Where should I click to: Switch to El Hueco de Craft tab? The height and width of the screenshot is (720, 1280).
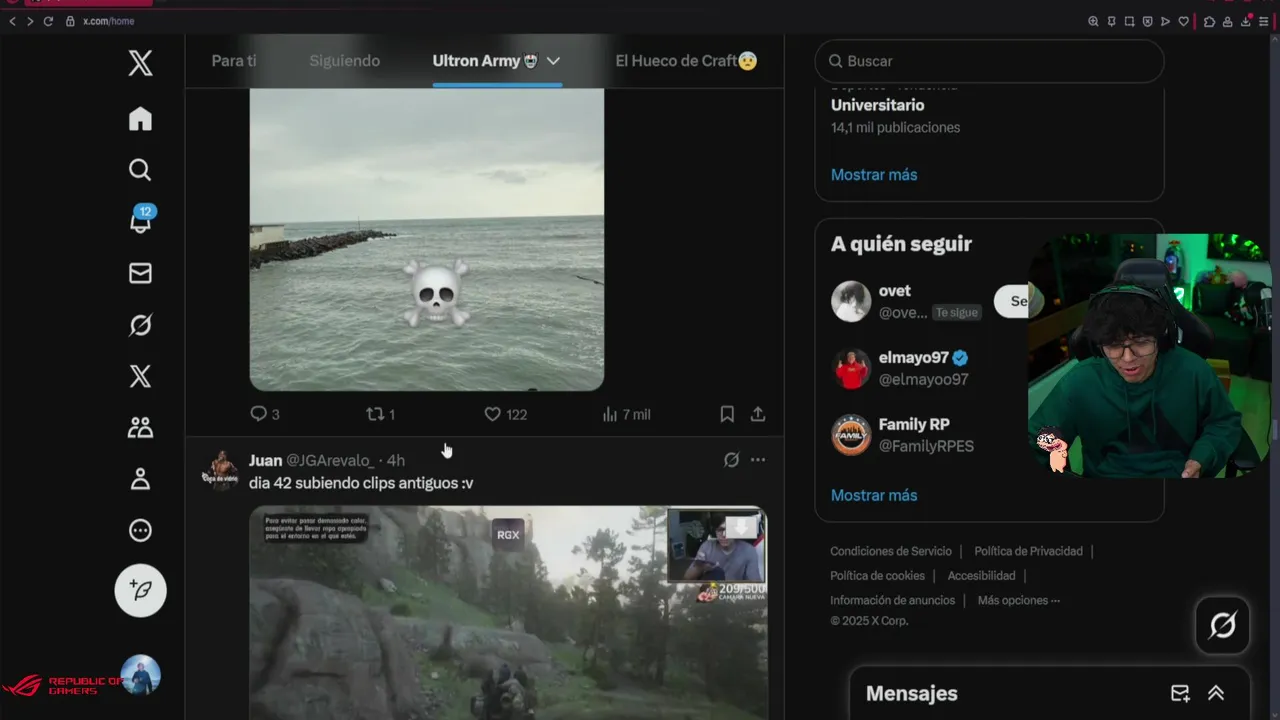(x=686, y=61)
